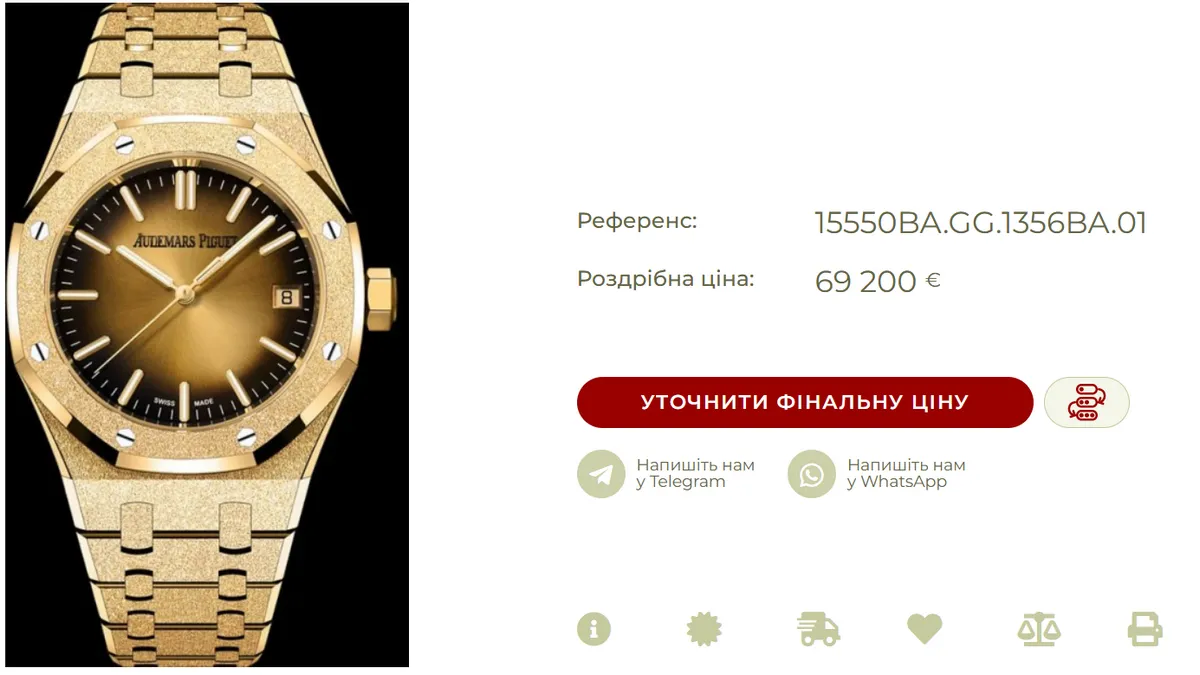The image size is (1200, 675).
Task: Open the gold watch product image
Action: tap(207, 335)
